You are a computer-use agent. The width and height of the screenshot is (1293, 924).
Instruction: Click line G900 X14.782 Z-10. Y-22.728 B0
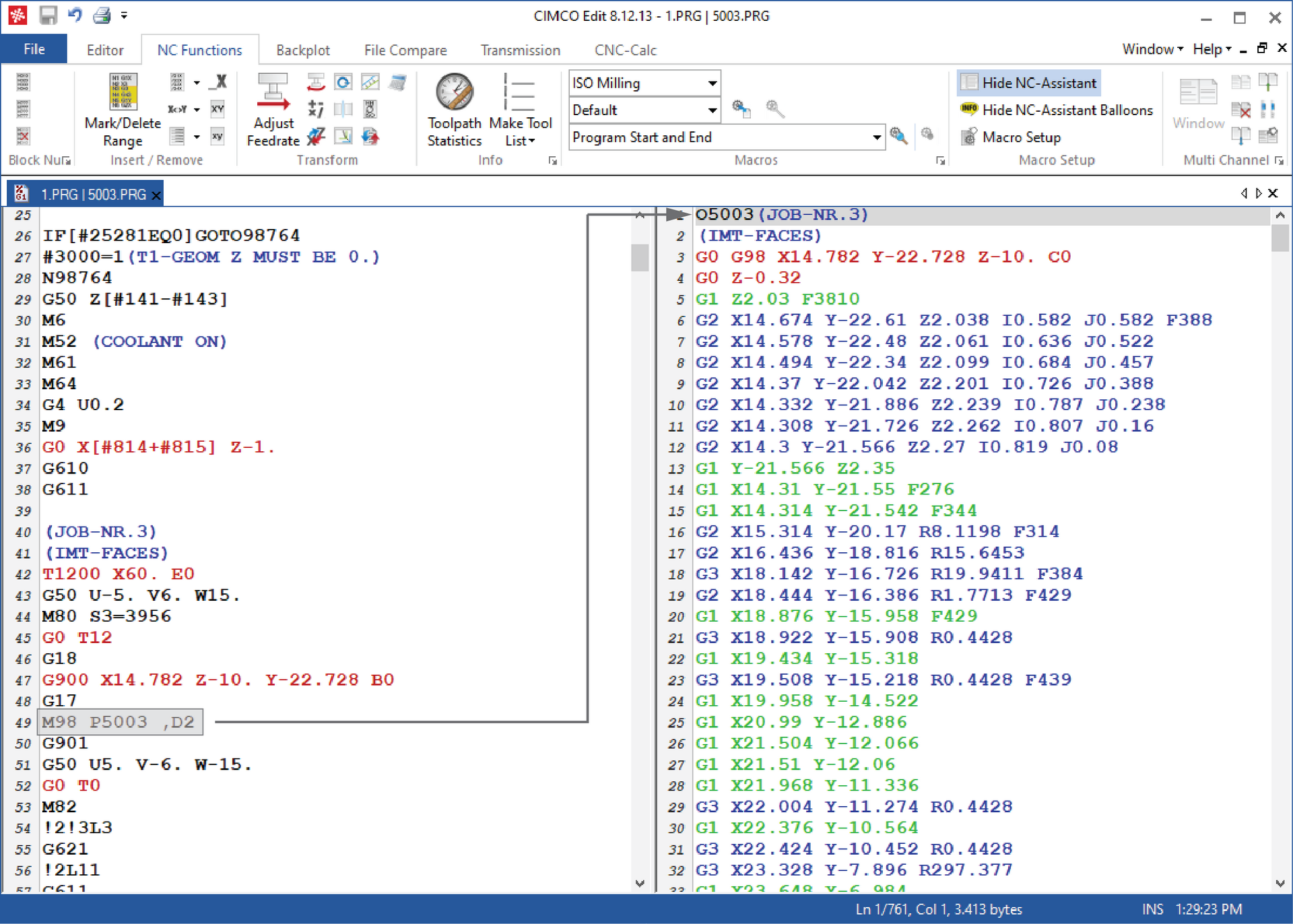(x=218, y=680)
